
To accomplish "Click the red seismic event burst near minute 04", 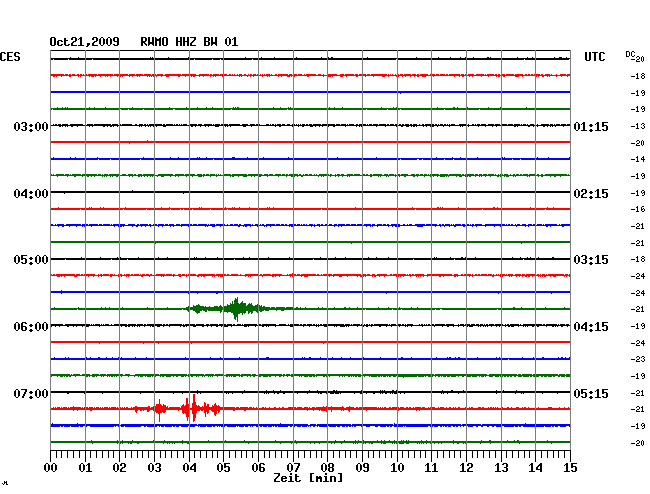I will (194, 409).
